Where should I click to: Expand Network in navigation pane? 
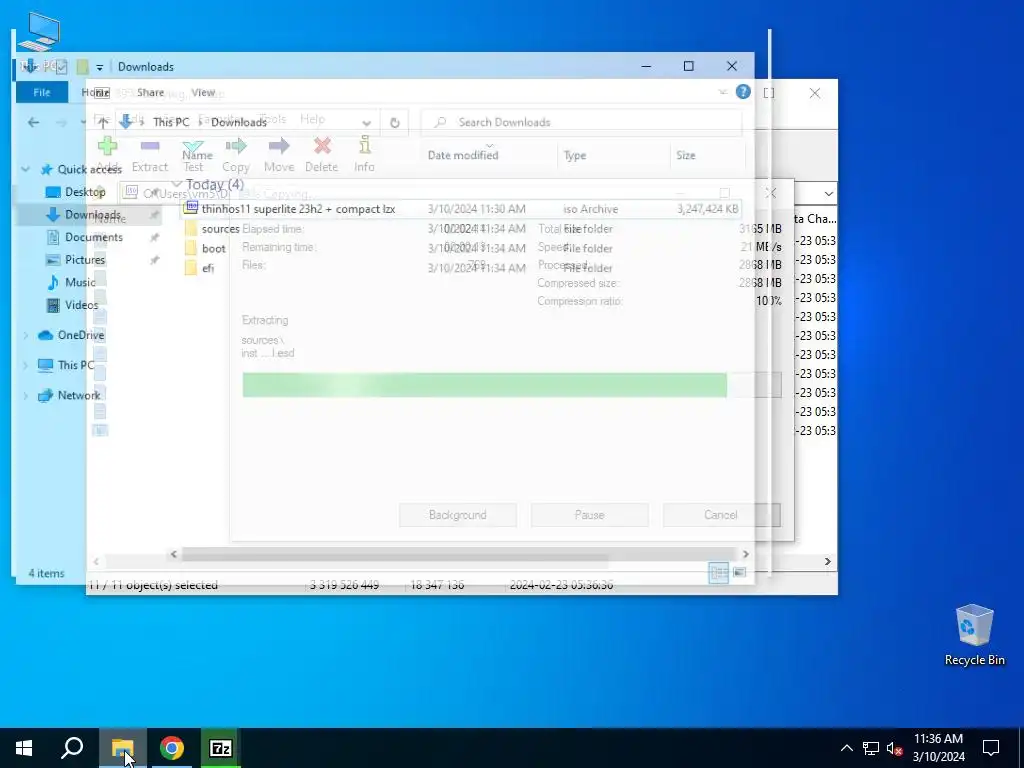coord(25,395)
